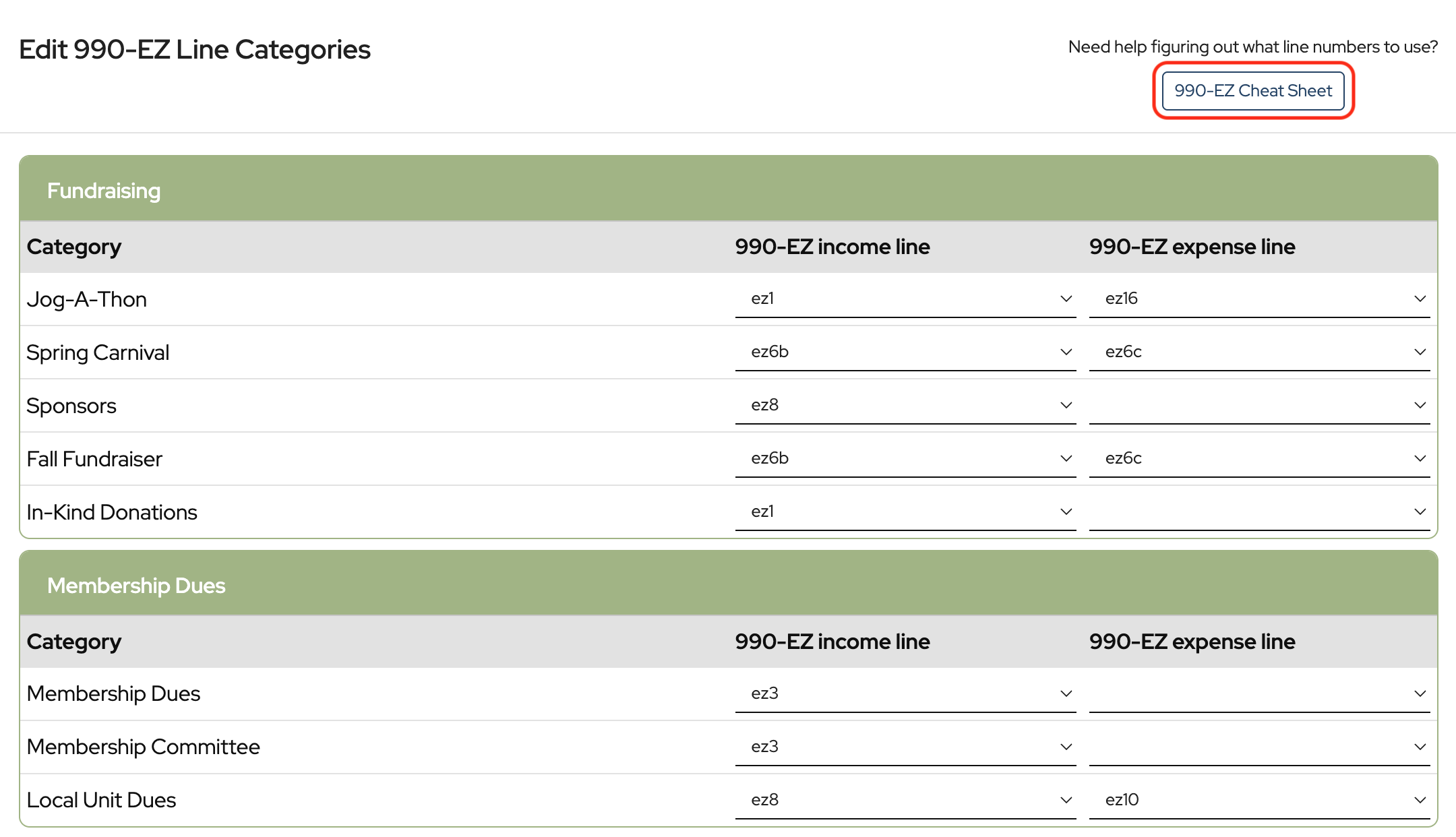Expand Sponsors income line dropdown
This screenshot has width=1456, height=837.
[905, 405]
